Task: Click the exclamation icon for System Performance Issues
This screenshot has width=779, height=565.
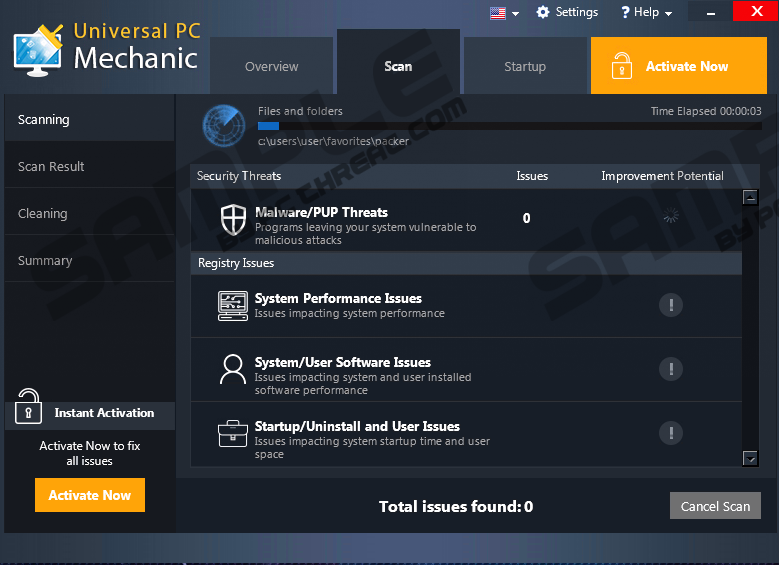Action: 671,305
